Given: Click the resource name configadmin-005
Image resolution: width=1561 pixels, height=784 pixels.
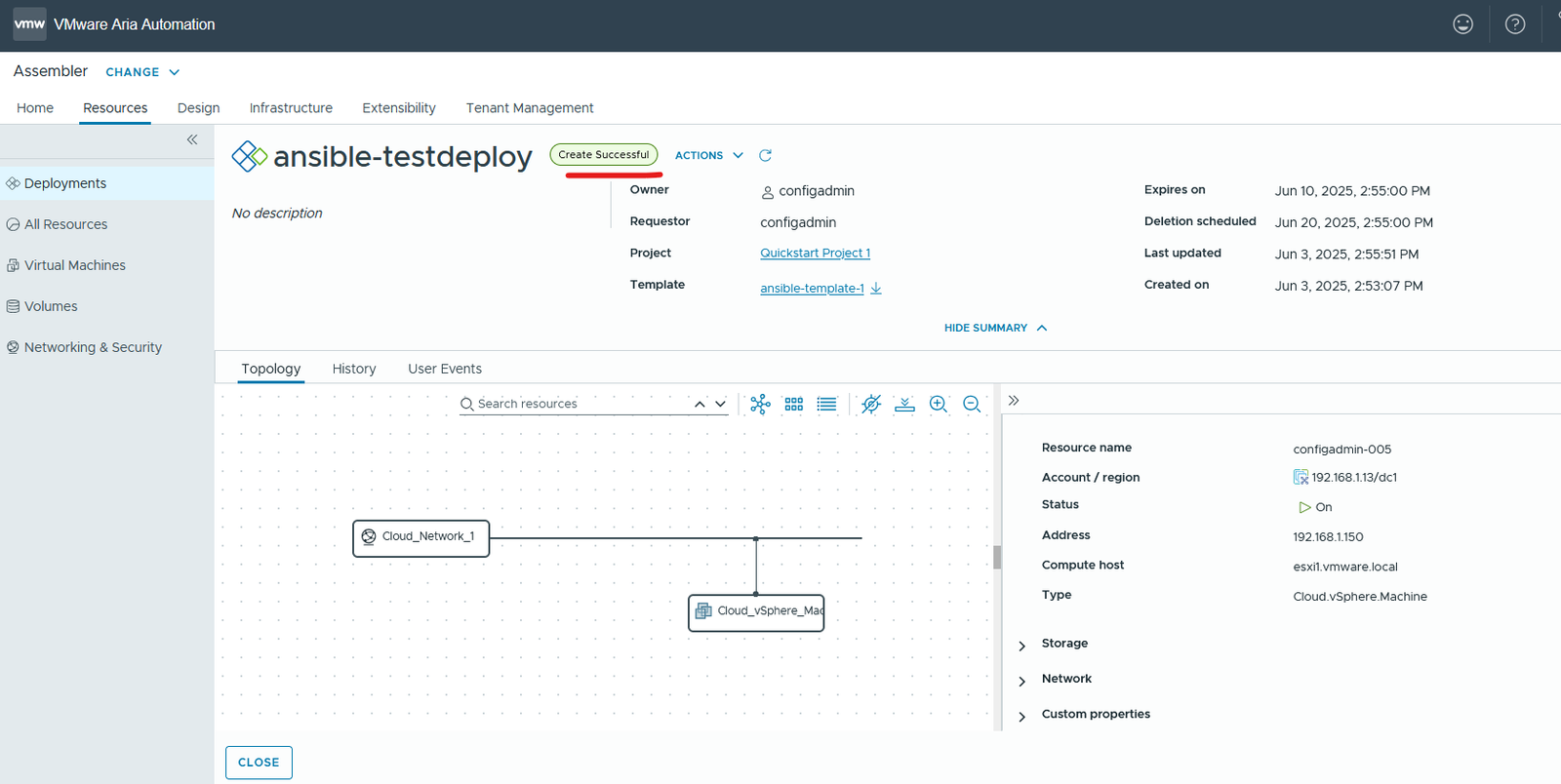Looking at the screenshot, I should (x=1342, y=450).
